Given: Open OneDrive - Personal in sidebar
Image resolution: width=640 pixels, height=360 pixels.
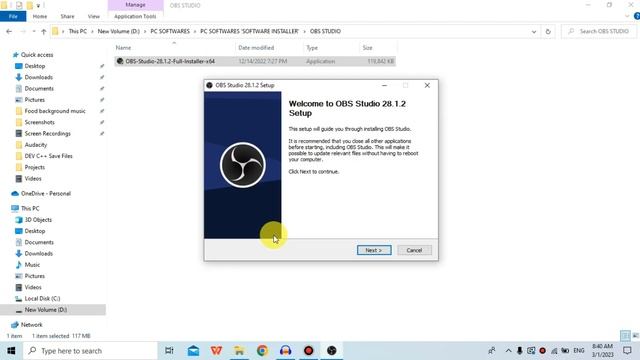Looking at the screenshot, I should [x=45, y=193].
